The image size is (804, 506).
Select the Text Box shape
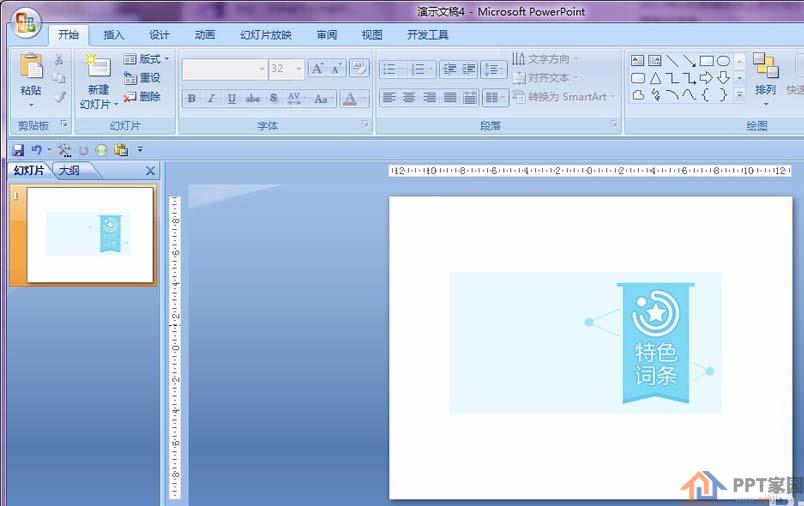(x=637, y=61)
